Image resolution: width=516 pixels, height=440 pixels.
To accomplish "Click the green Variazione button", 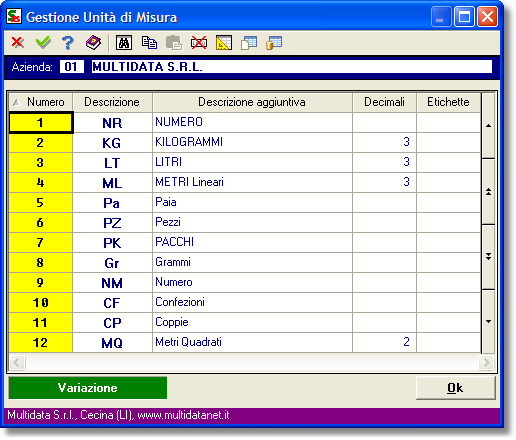I will tap(88, 388).
